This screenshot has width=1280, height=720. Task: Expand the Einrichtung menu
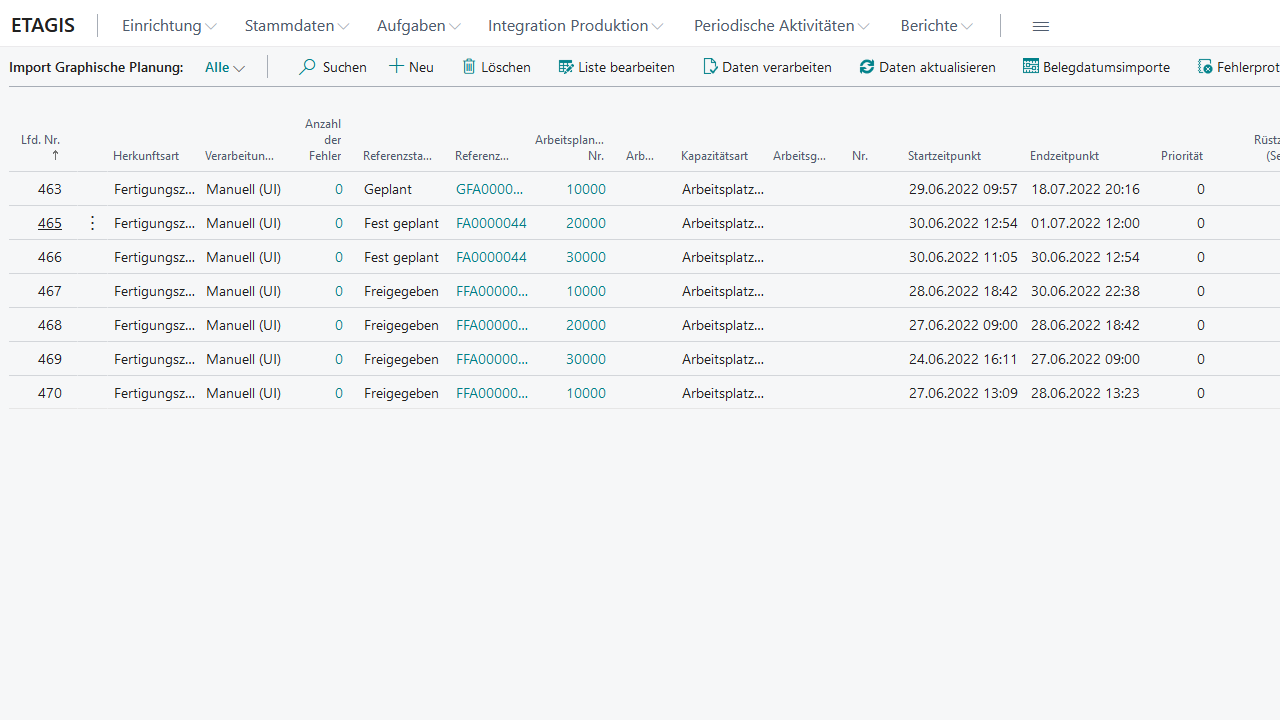(169, 26)
